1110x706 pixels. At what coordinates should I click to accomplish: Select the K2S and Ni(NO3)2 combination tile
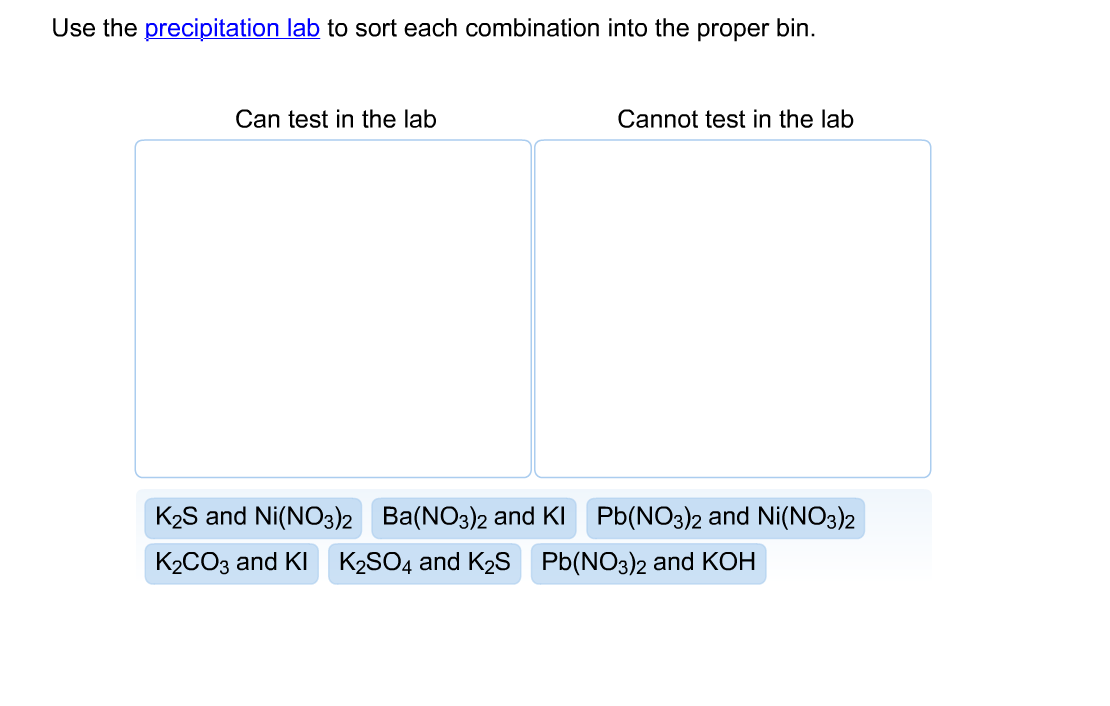tap(252, 517)
